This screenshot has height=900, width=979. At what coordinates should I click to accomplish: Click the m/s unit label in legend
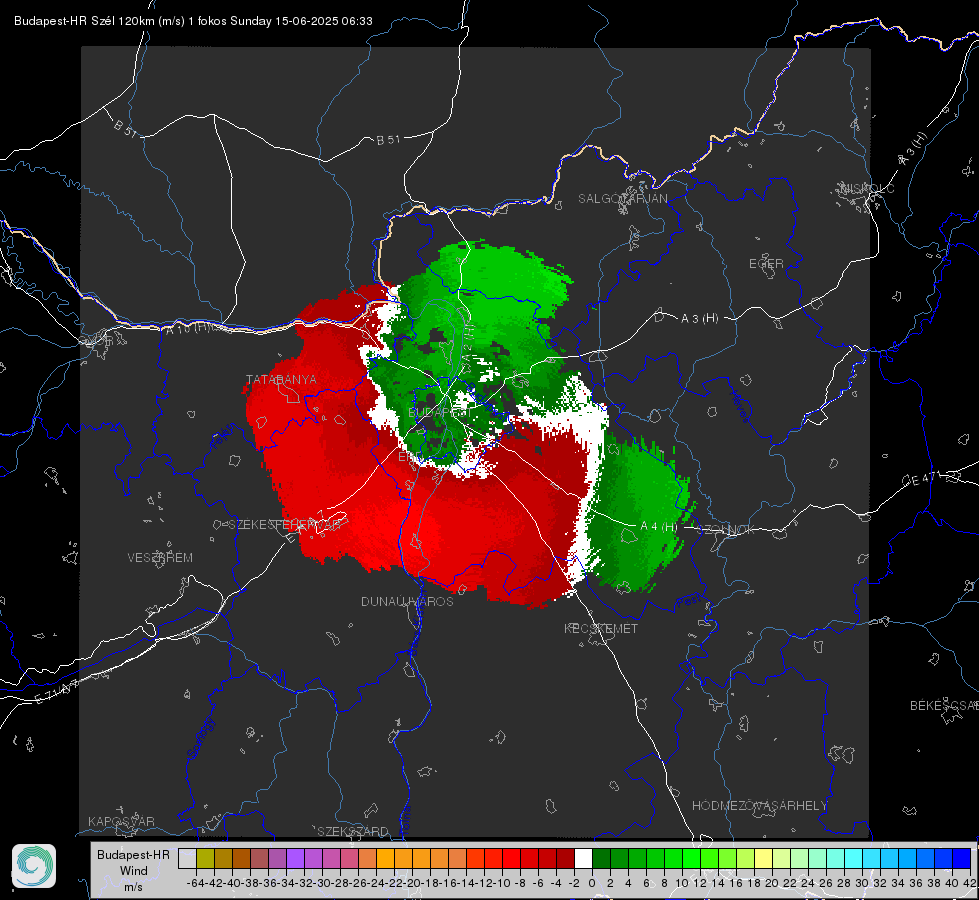[133, 887]
